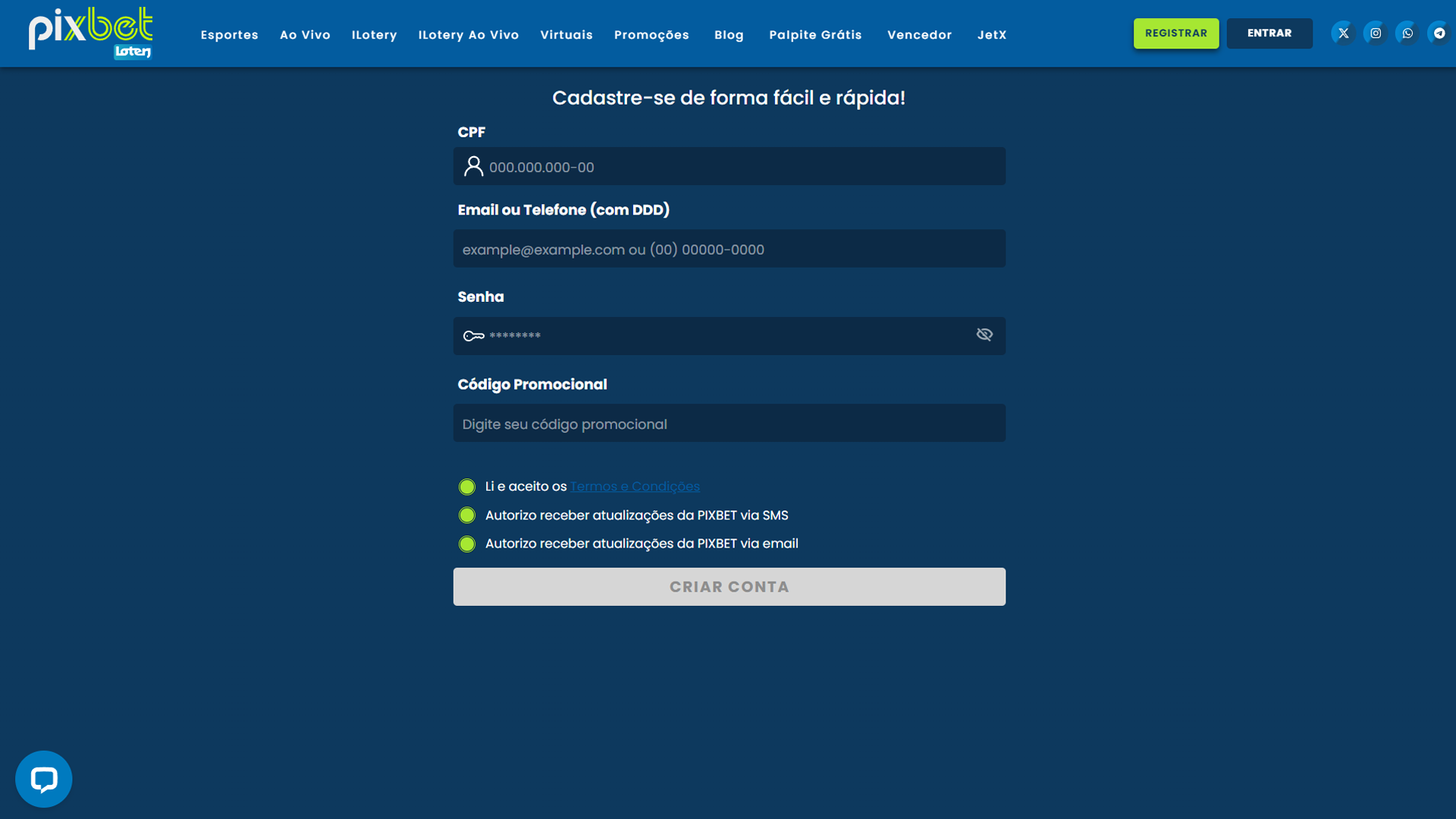Image resolution: width=1456 pixels, height=819 pixels.
Task: Toggle password visibility eye icon
Action: pyautogui.click(x=984, y=334)
